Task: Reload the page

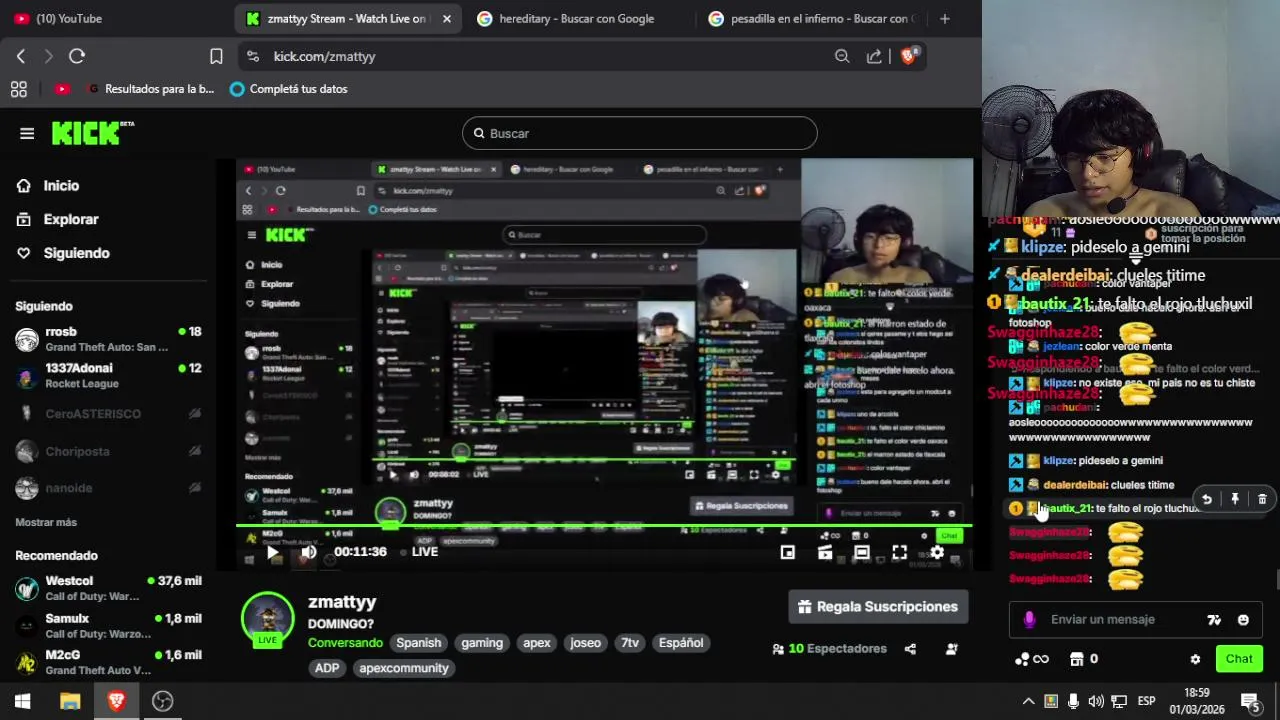Action: [77, 56]
